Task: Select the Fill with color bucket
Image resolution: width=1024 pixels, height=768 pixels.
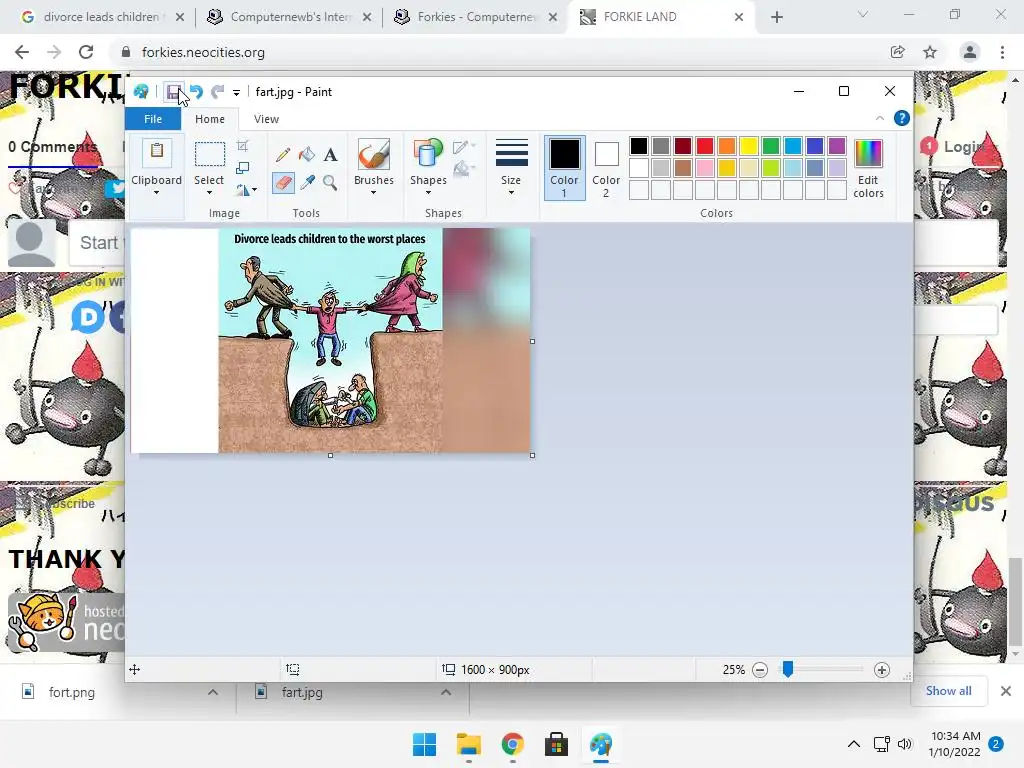Action: (x=306, y=154)
